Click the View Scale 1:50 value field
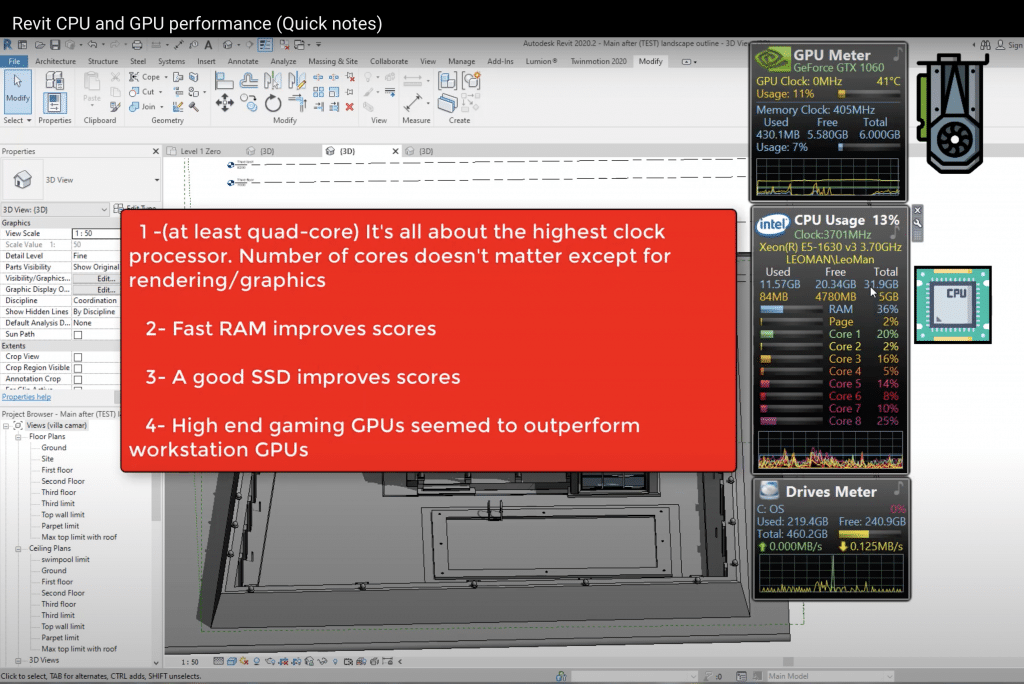The height and width of the screenshot is (684, 1024). (x=96, y=233)
